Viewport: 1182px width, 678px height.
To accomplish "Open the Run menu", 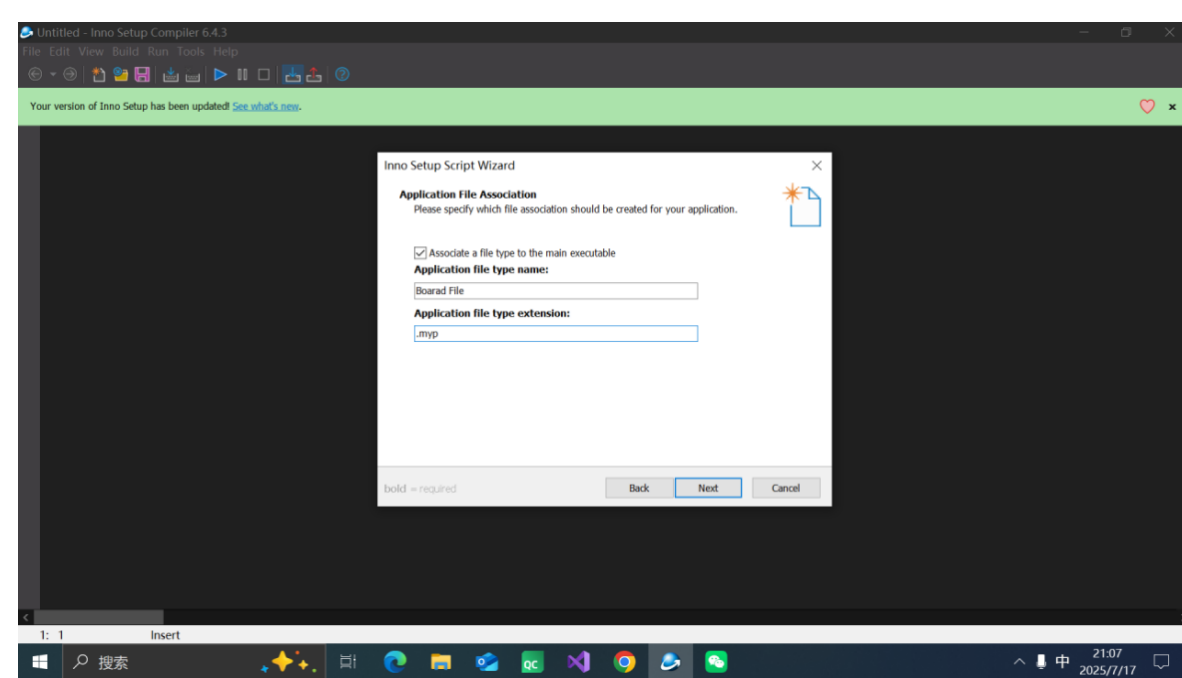I will point(158,51).
